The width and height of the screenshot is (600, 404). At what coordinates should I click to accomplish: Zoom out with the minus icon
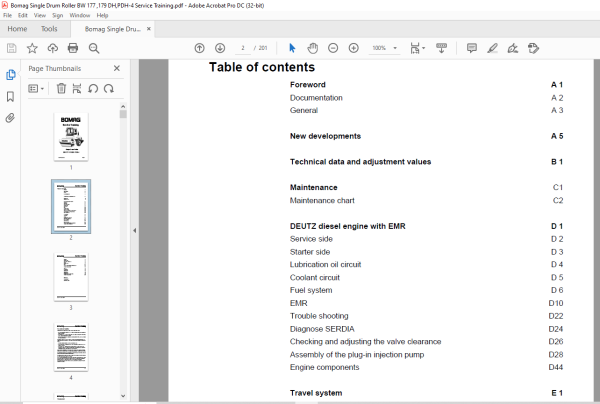333,48
